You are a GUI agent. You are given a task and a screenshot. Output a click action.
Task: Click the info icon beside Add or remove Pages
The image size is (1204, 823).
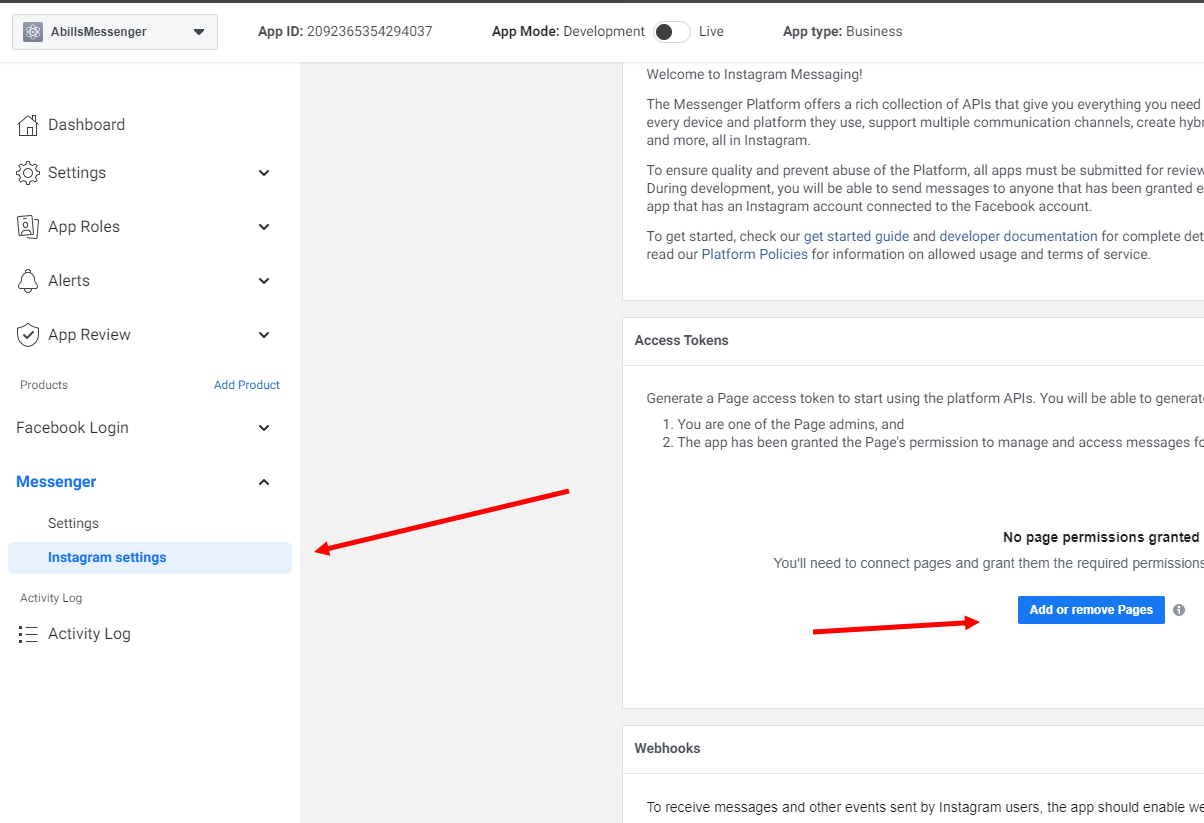coord(1179,610)
